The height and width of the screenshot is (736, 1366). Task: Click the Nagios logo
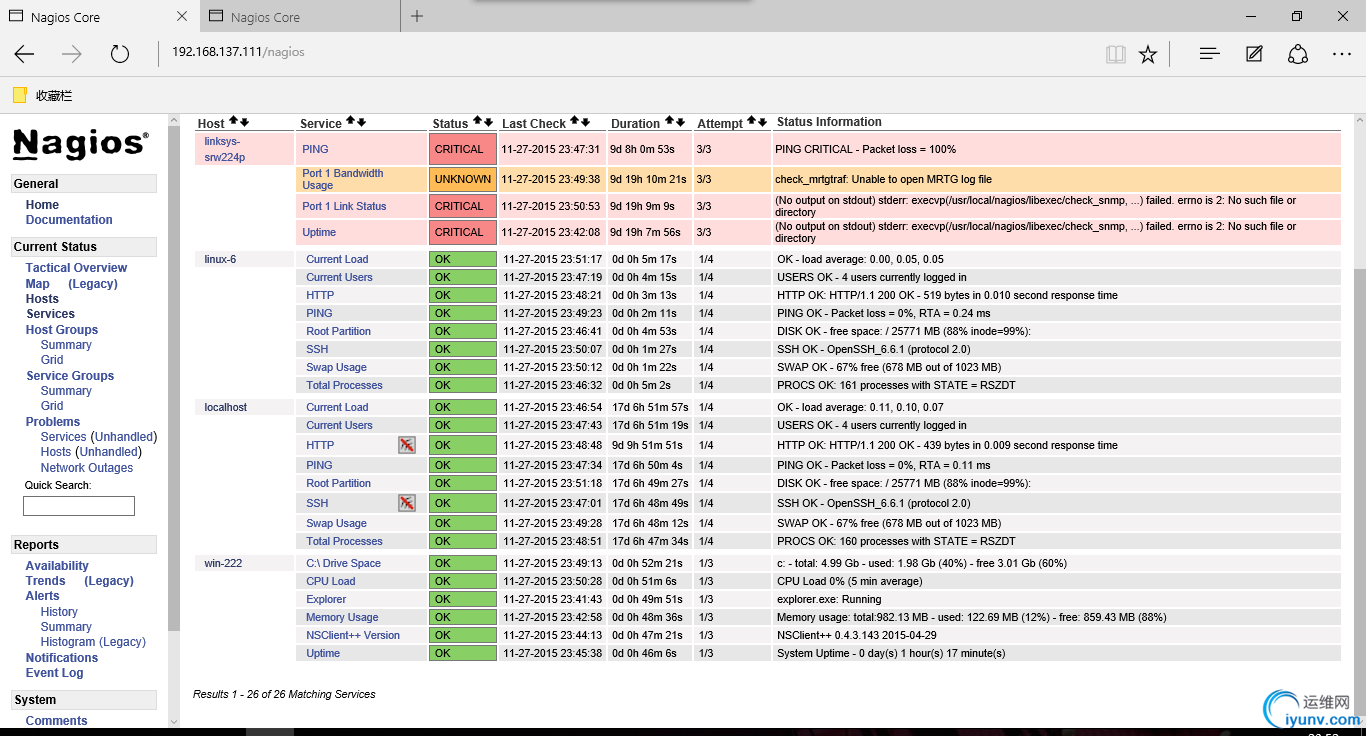81,143
